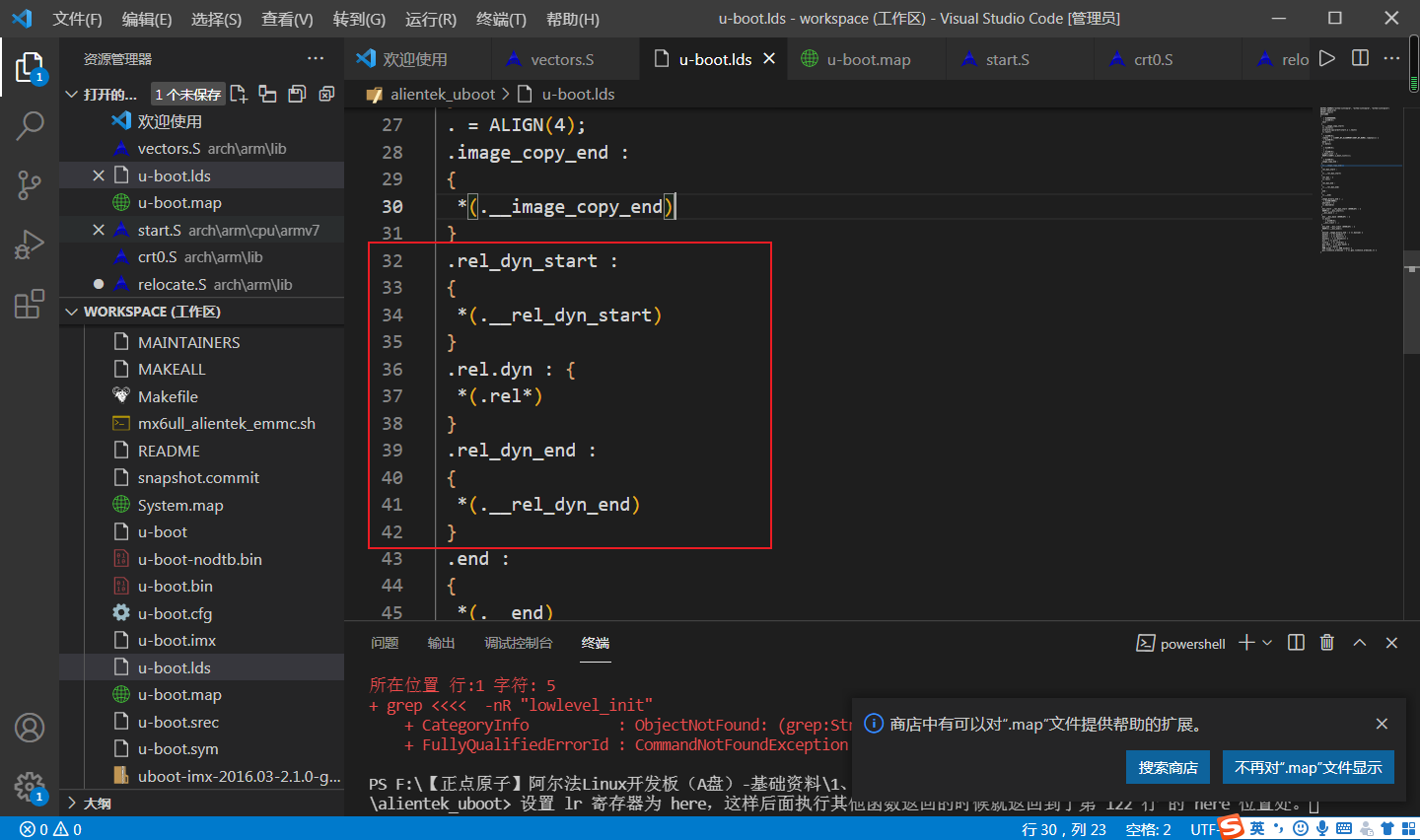Screen dimensions: 1420x840
Task: Click the powershell terminal label
Action: (1192, 644)
